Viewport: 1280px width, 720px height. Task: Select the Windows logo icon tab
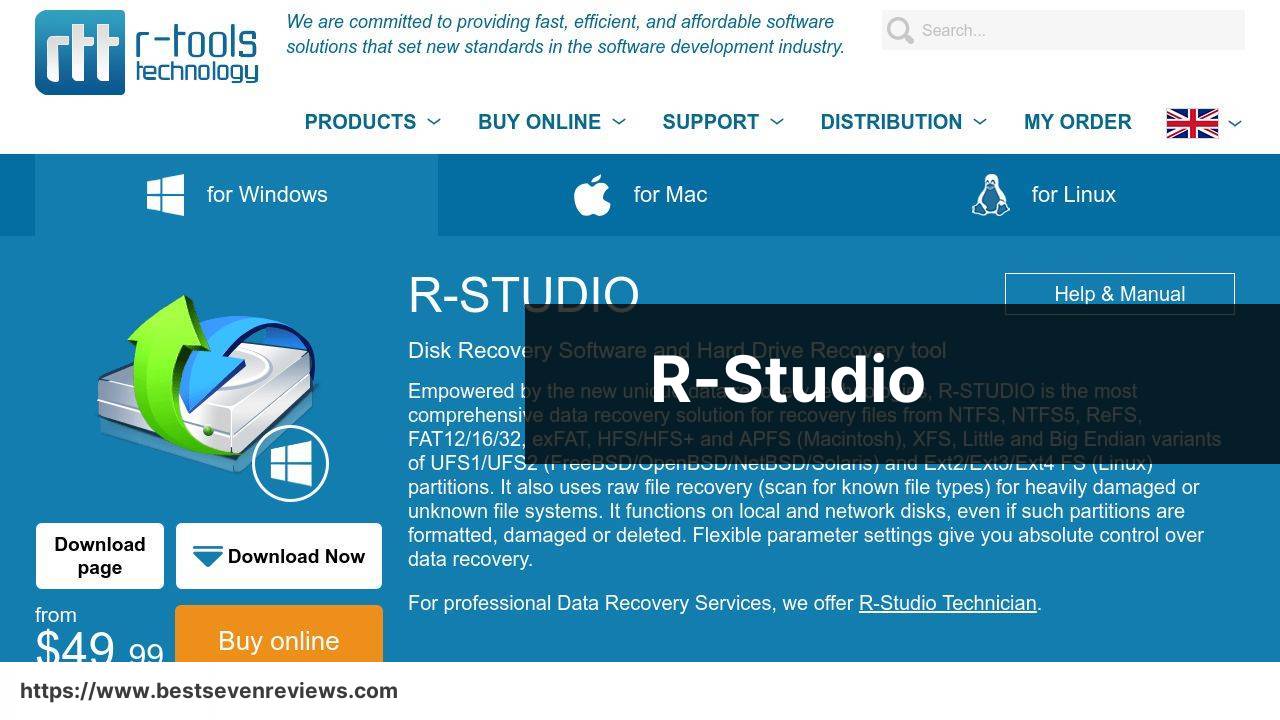(165, 195)
